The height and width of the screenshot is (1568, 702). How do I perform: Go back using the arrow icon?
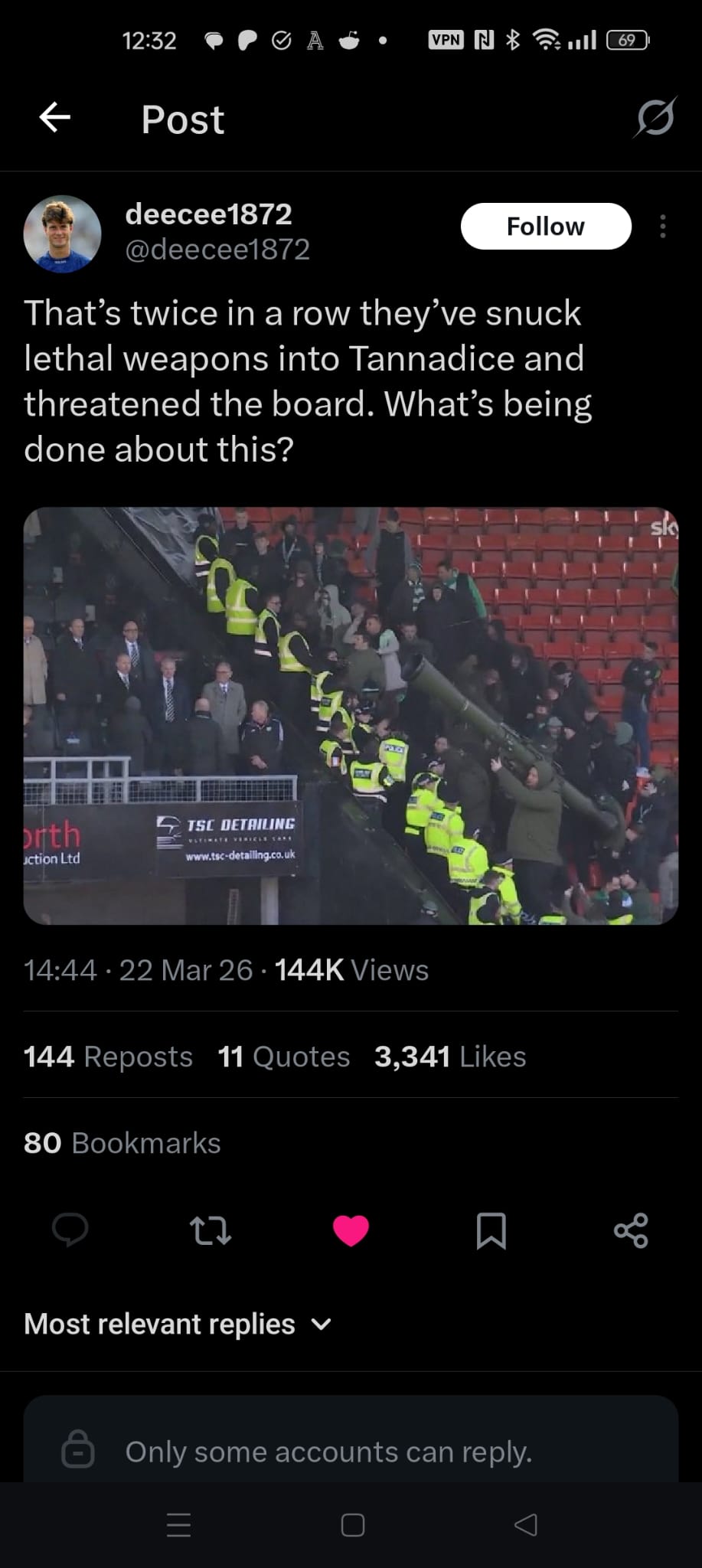tap(55, 118)
